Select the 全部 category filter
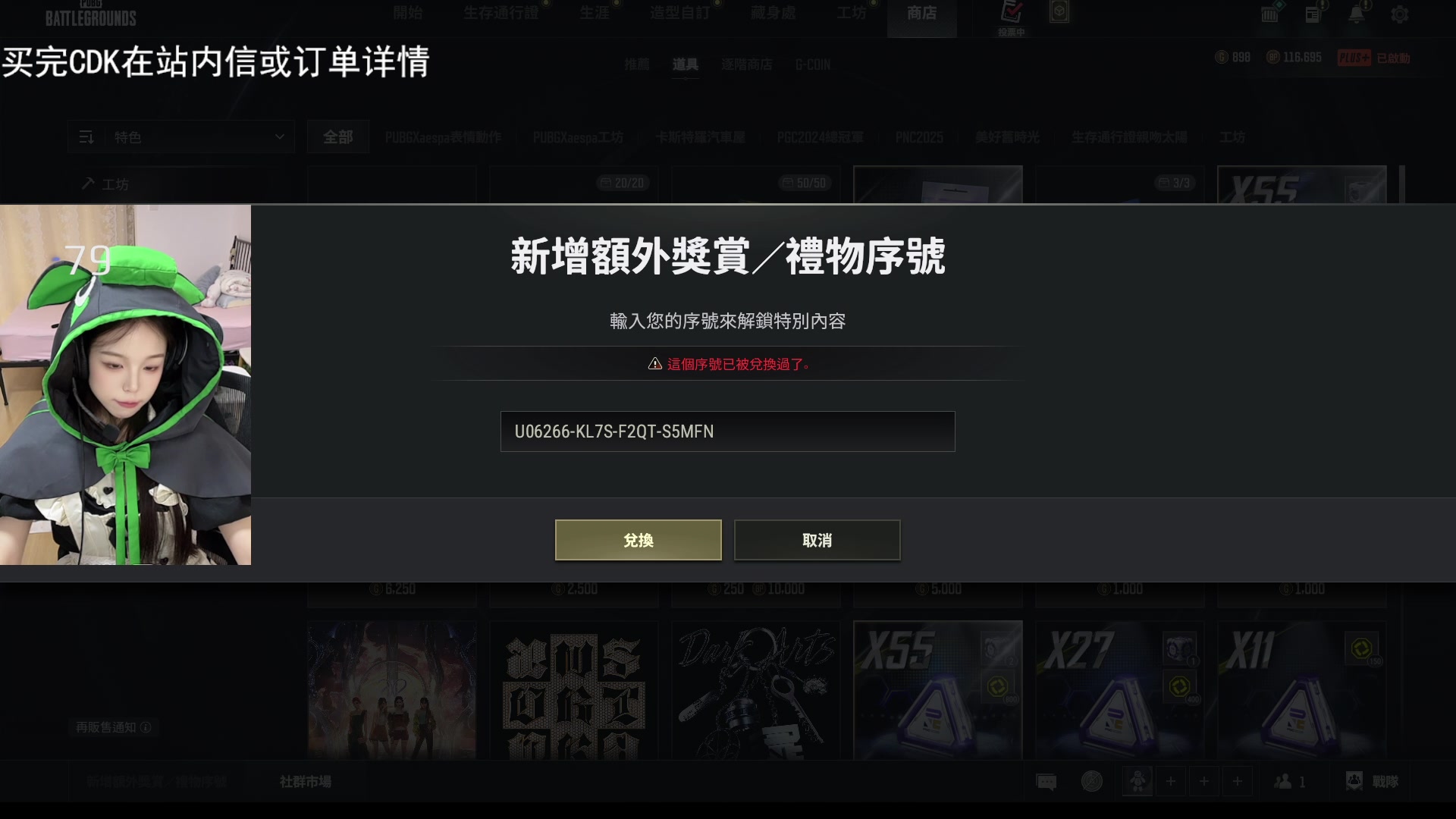 click(x=338, y=137)
